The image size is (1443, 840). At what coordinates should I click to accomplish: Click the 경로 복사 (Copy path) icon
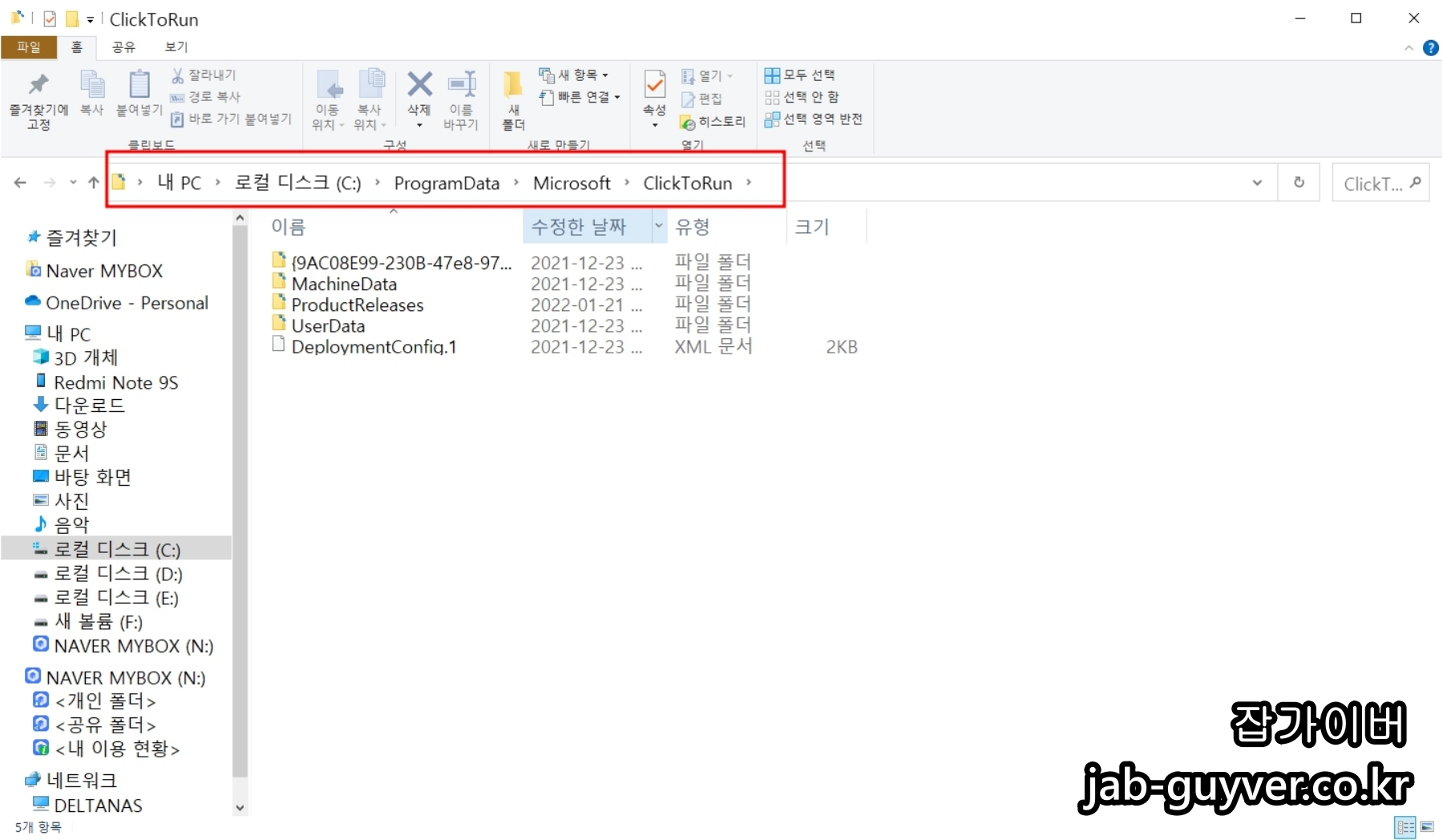click(x=178, y=96)
